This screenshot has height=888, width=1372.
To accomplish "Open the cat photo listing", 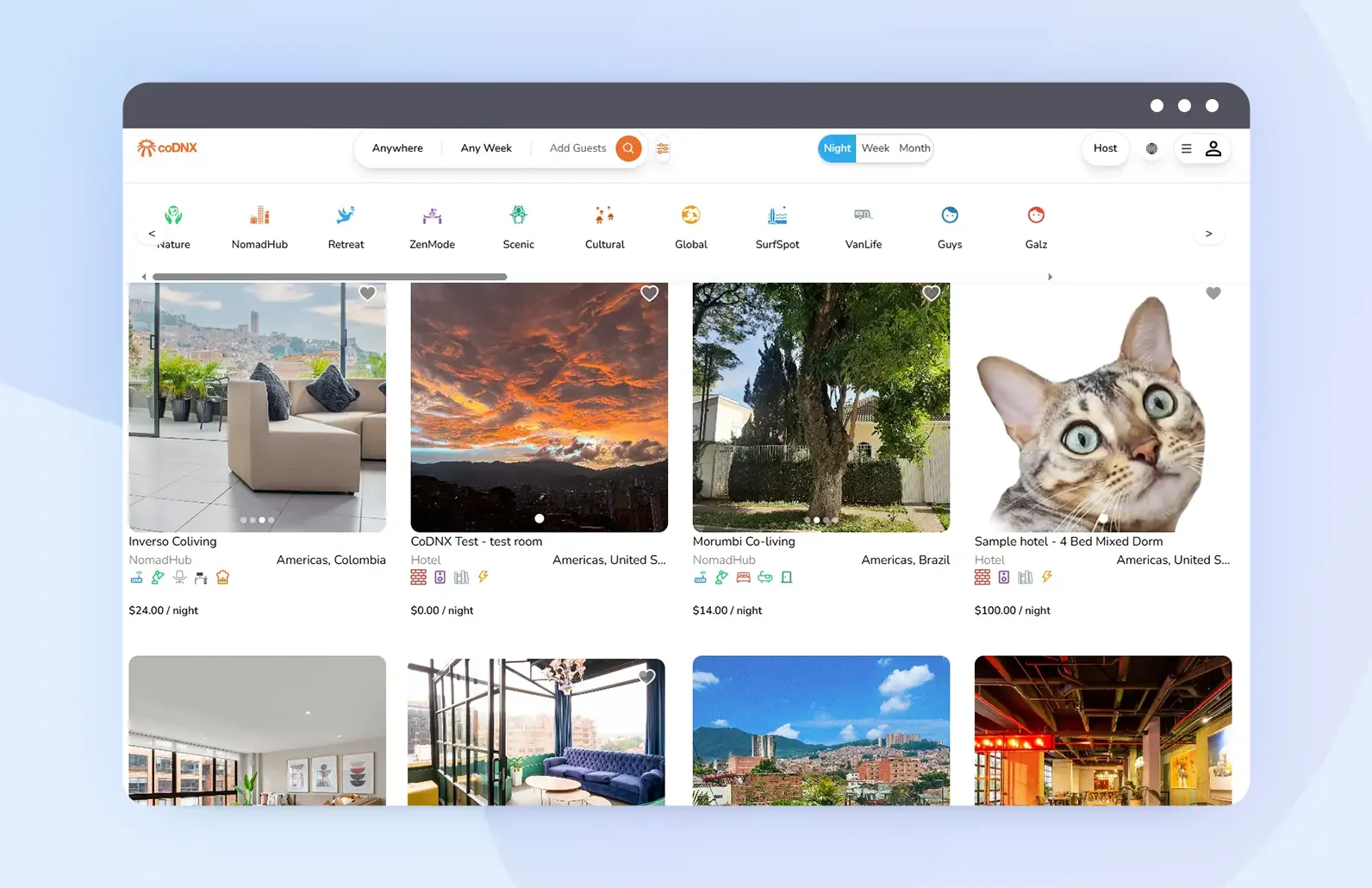I will [x=1103, y=407].
